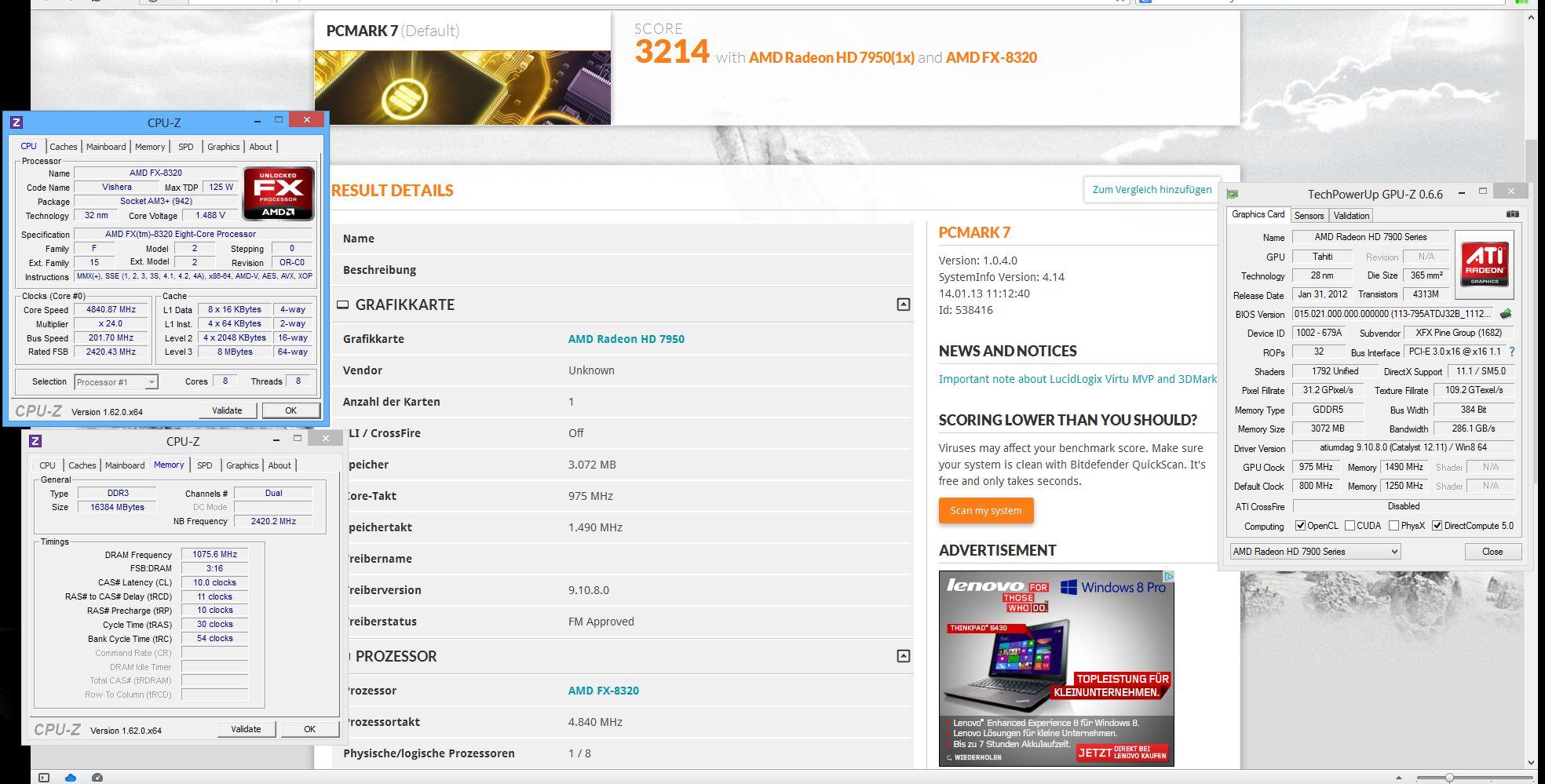The height and width of the screenshot is (784, 1545).
Task: Click the upper CPU-Z window's purple Z icon
Action: (16, 122)
